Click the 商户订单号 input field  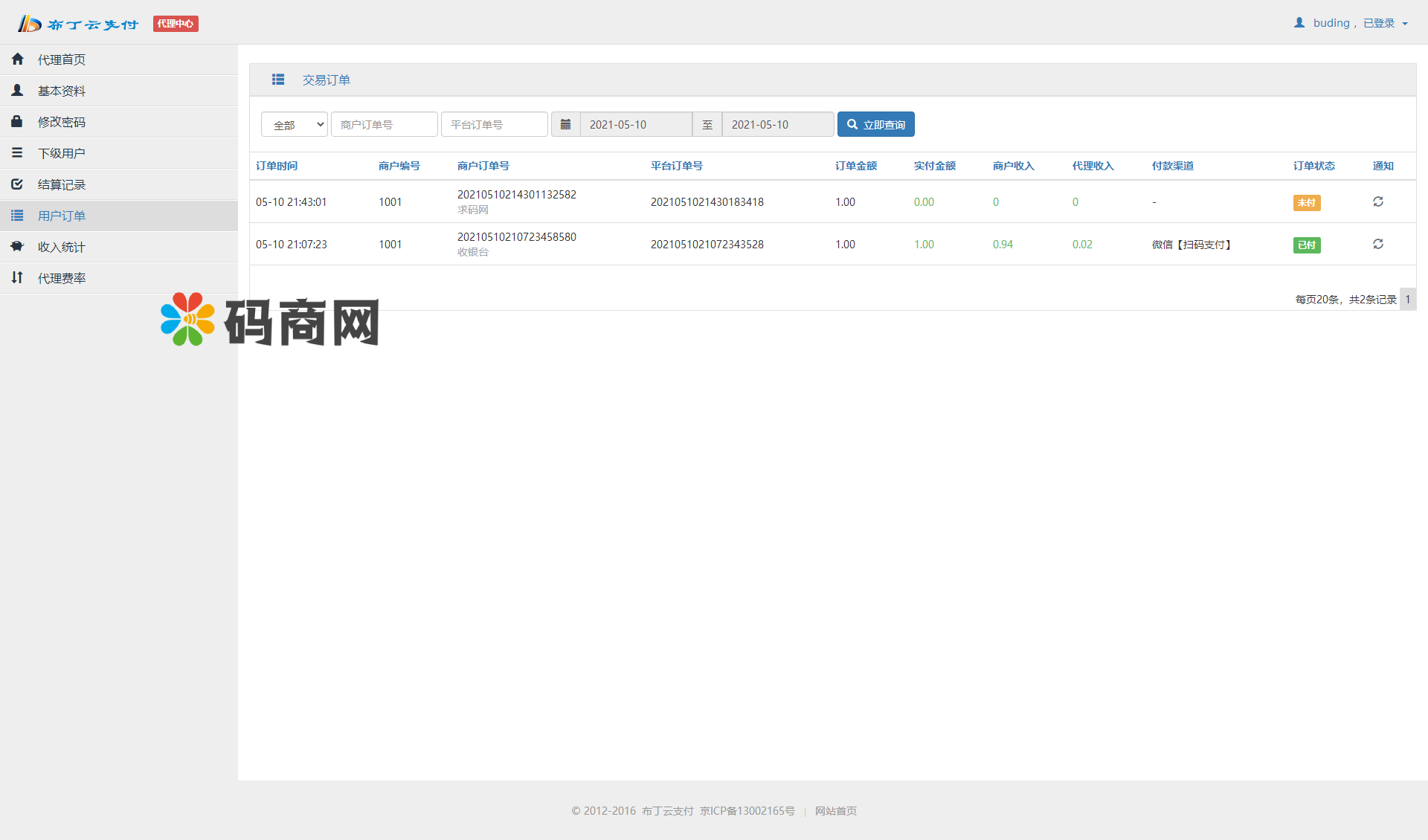(384, 124)
